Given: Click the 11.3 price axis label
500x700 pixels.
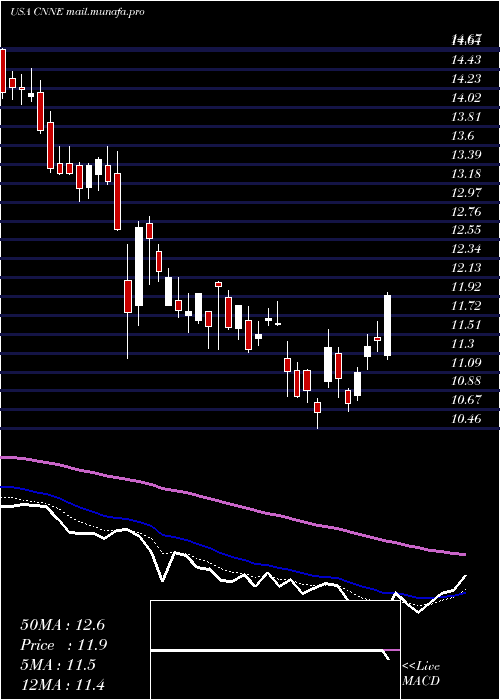Looking at the screenshot, I should (462, 344).
